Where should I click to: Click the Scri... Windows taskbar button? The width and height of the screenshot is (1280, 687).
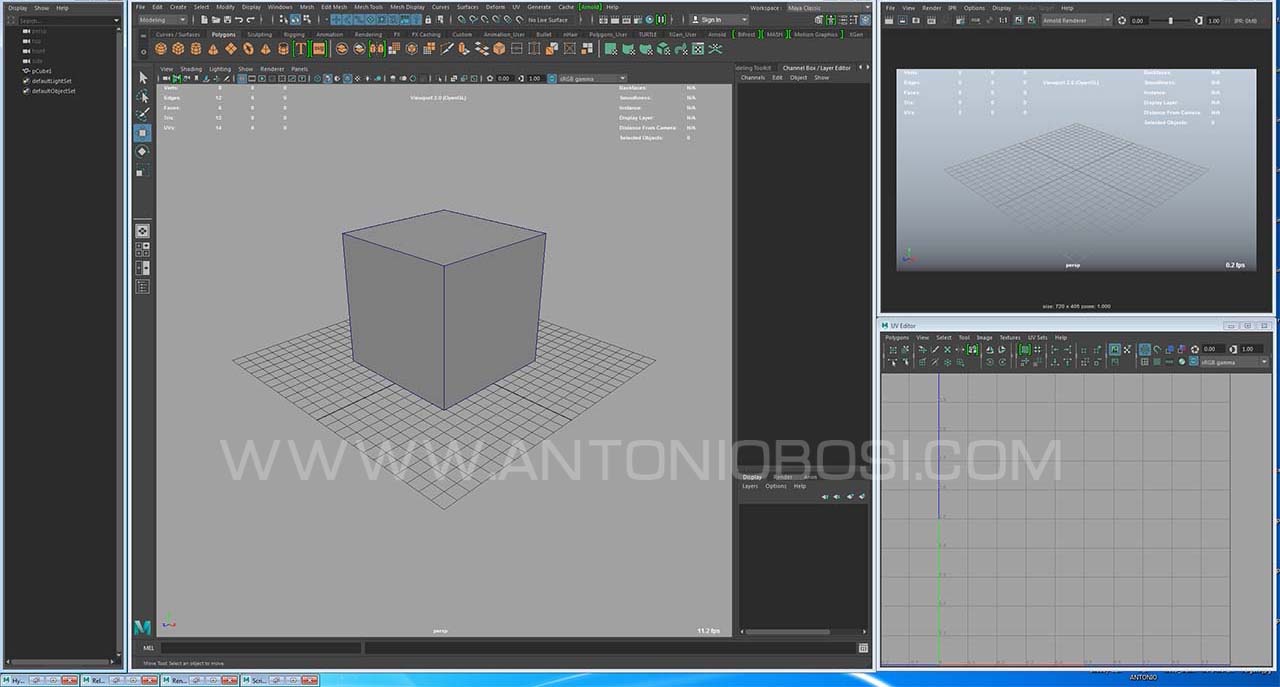pyautogui.click(x=259, y=680)
